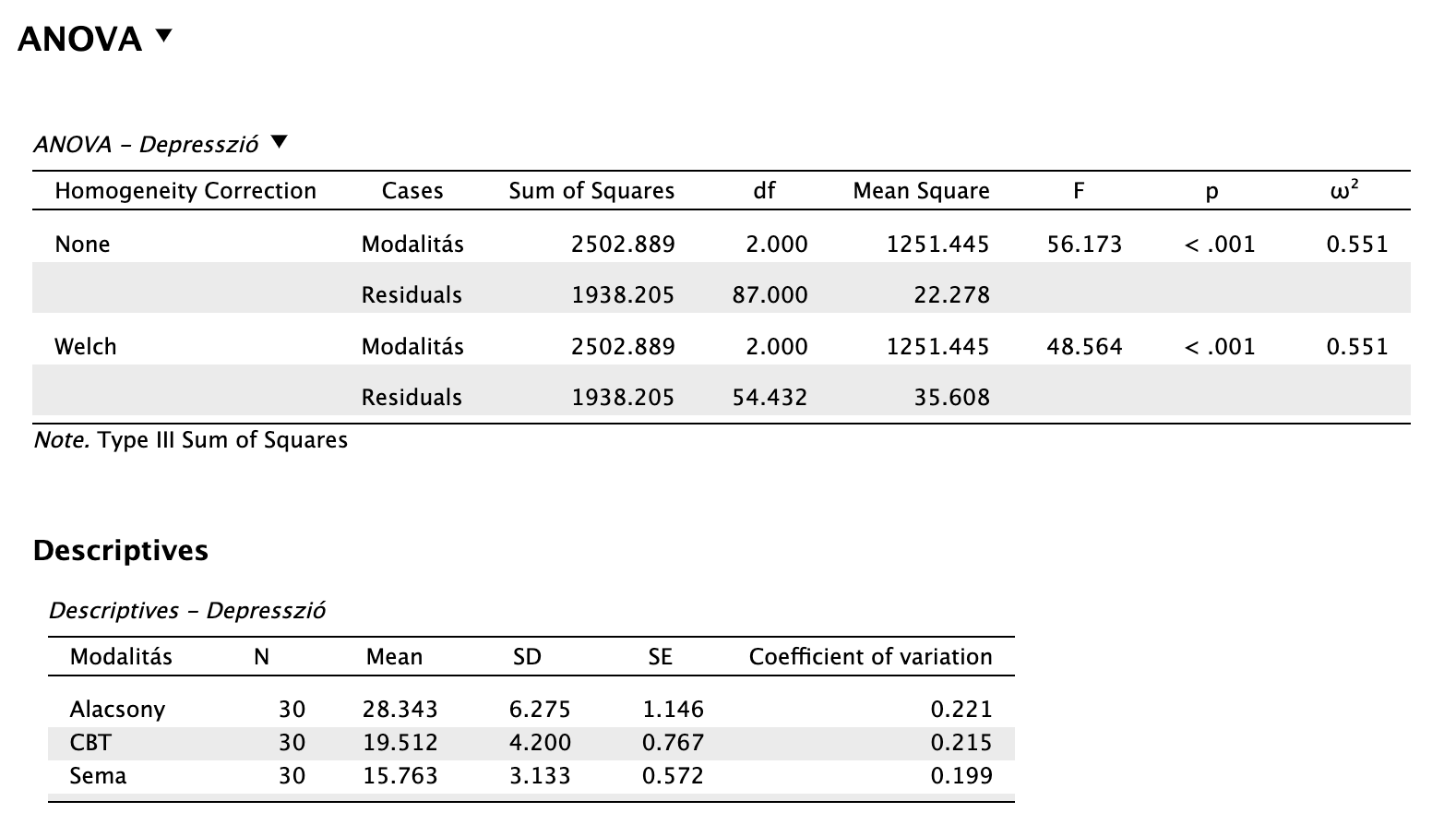Select the Welch correction row label
1456x825 pixels.
click(85, 347)
